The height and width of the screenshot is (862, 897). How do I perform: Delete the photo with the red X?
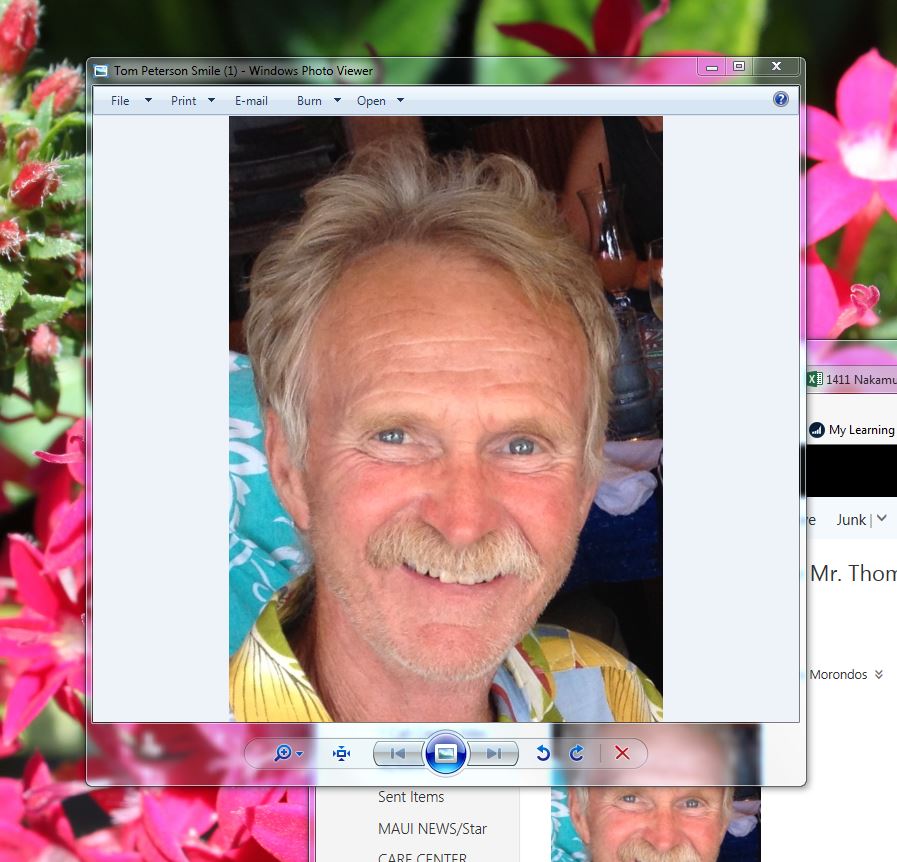tap(622, 753)
